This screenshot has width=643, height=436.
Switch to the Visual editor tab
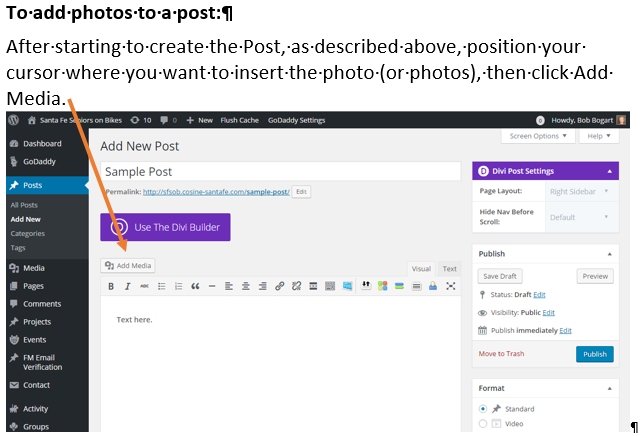tap(421, 269)
